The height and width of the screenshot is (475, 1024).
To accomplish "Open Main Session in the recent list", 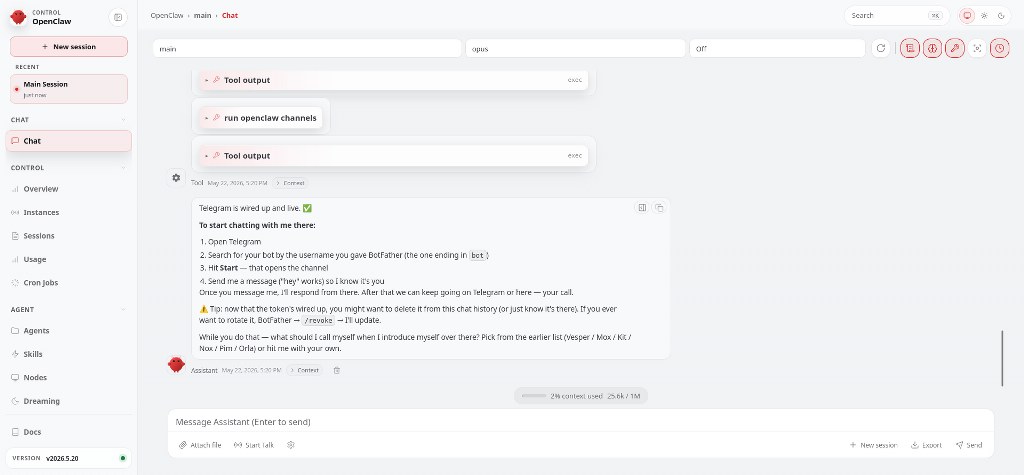I will click(69, 89).
